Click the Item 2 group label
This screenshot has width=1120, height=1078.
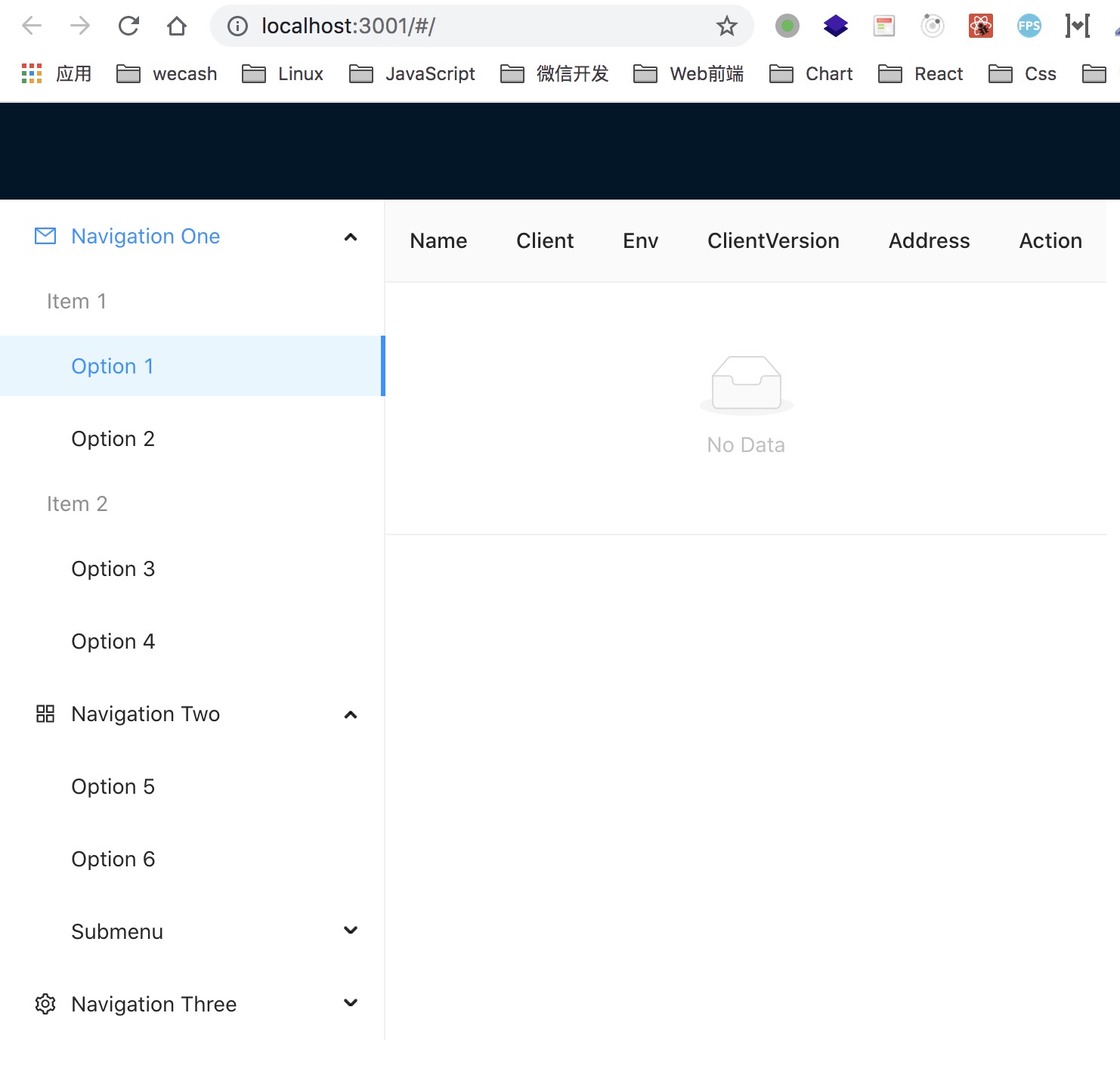click(77, 503)
